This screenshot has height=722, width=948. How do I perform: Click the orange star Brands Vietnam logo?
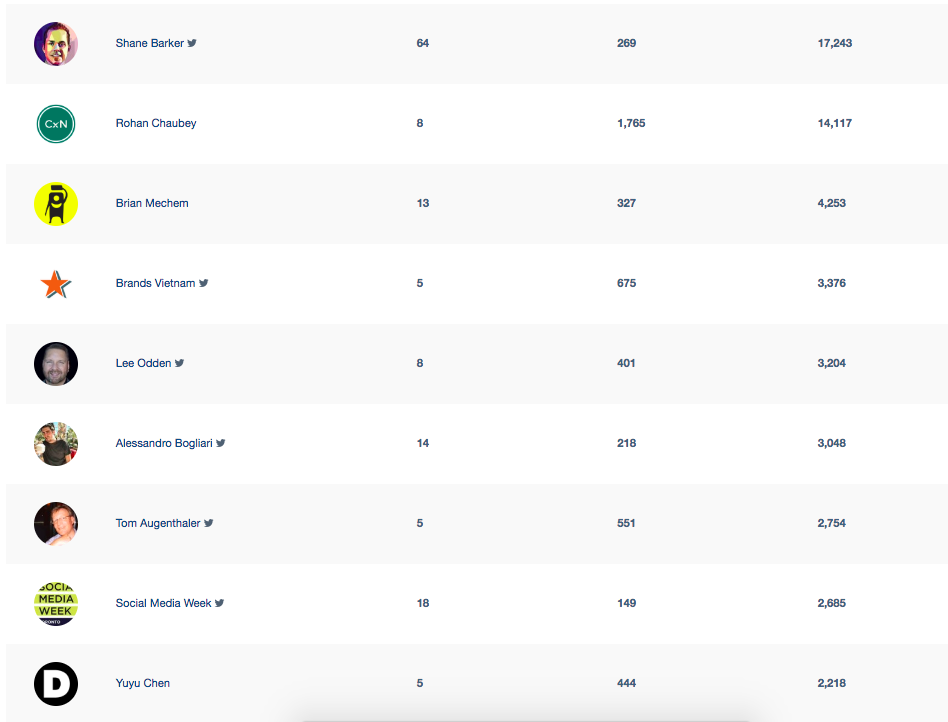tap(56, 284)
